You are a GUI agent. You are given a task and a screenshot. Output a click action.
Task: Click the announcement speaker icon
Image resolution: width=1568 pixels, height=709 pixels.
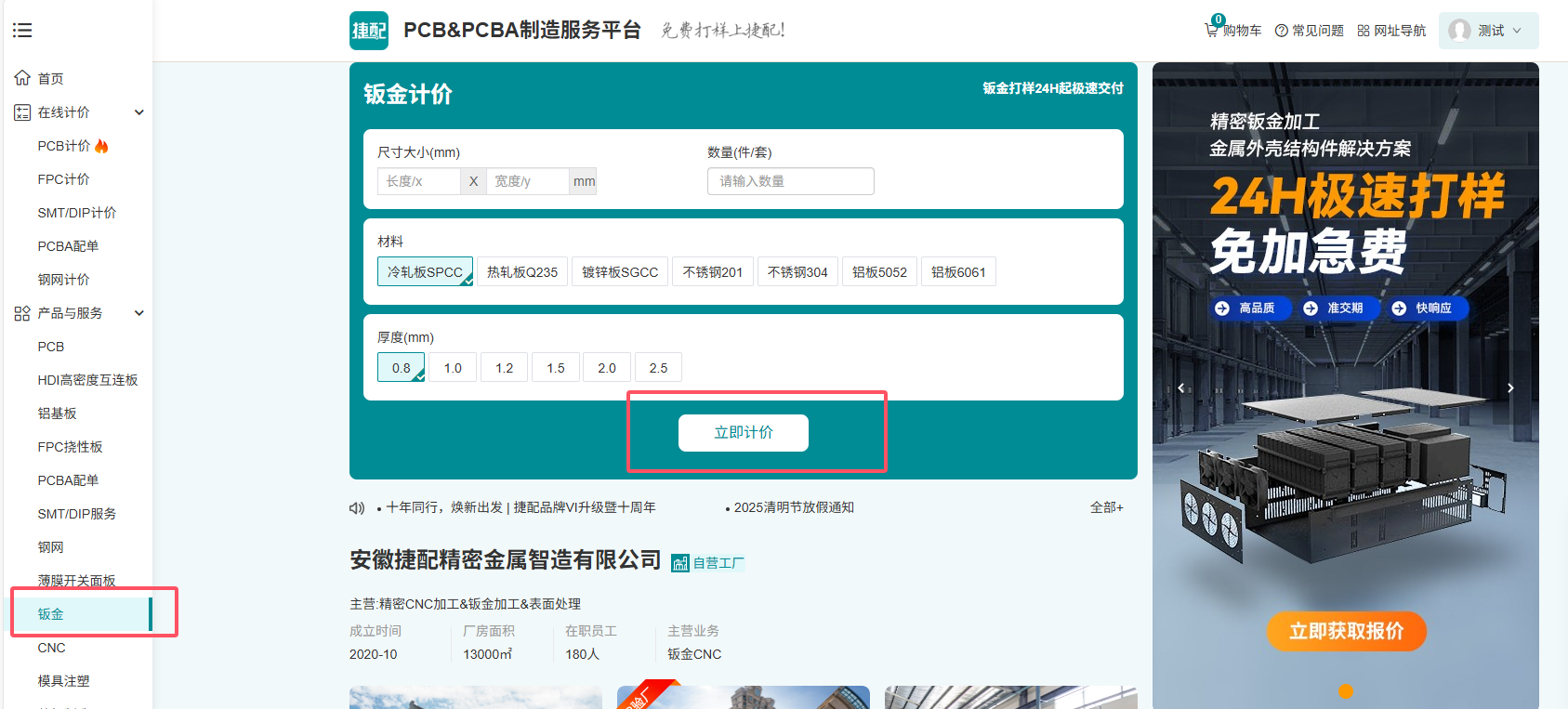coord(357,508)
